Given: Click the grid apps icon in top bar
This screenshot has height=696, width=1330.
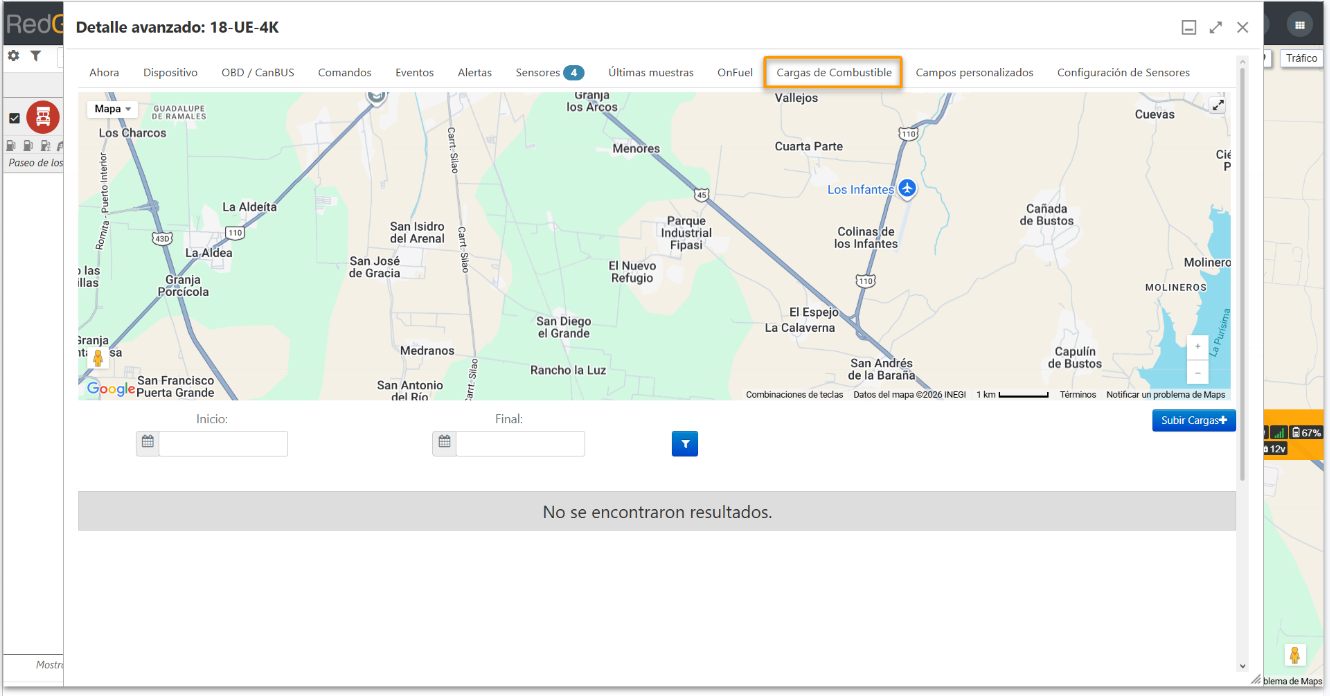Looking at the screenshot, I should [x=1300, y=24].
